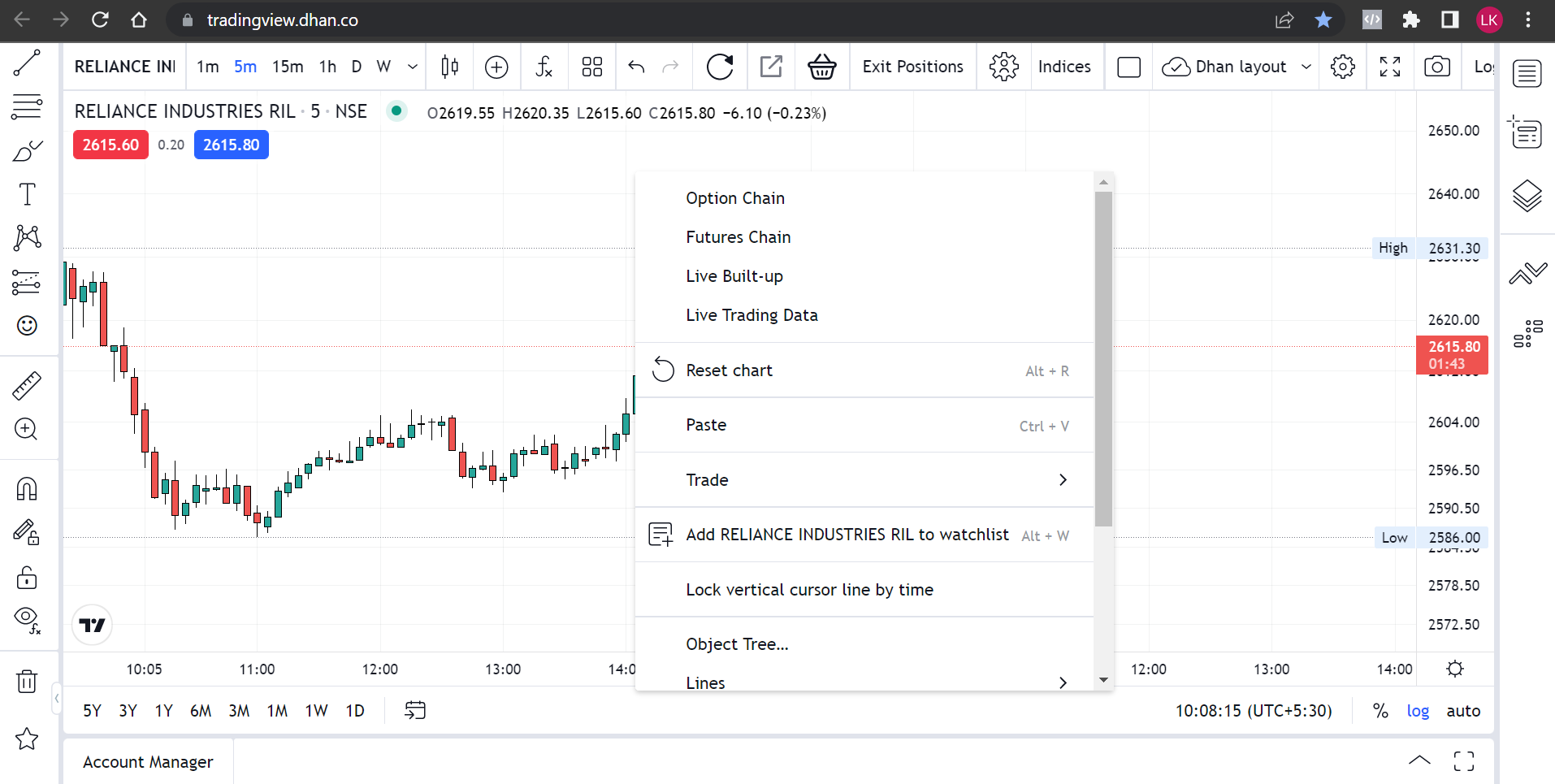Toggle hide all drawings eye icon
The image size is (1555, 784).
click(27, 621)
